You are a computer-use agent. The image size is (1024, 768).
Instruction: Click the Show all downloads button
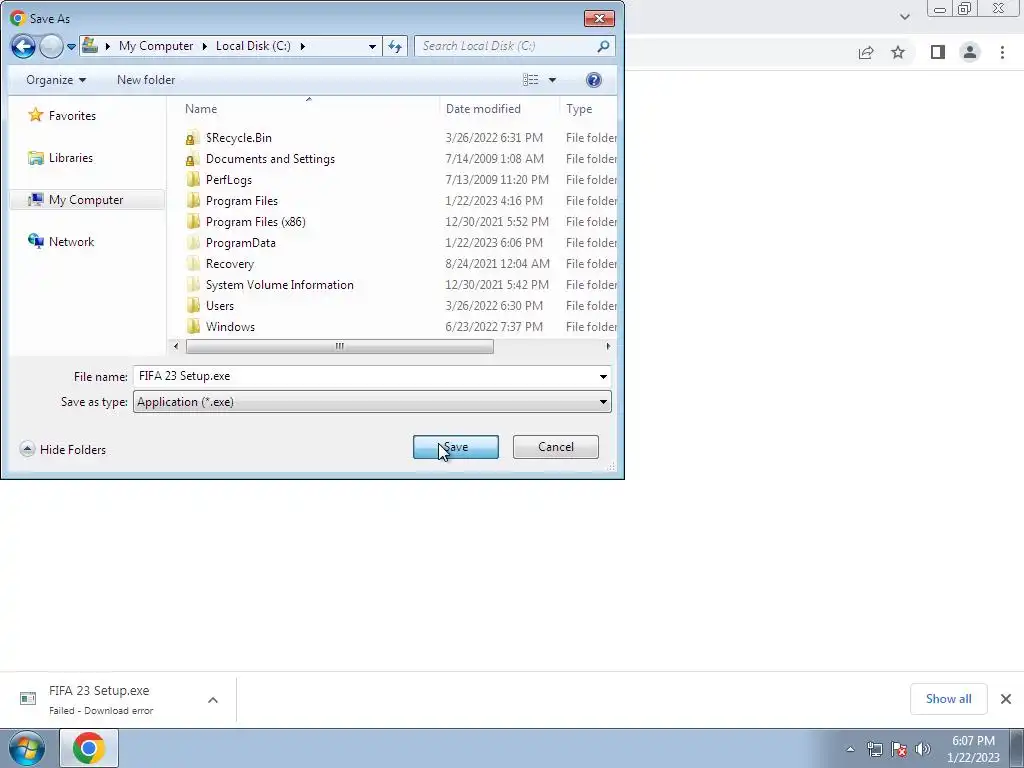tap(948, 699)
